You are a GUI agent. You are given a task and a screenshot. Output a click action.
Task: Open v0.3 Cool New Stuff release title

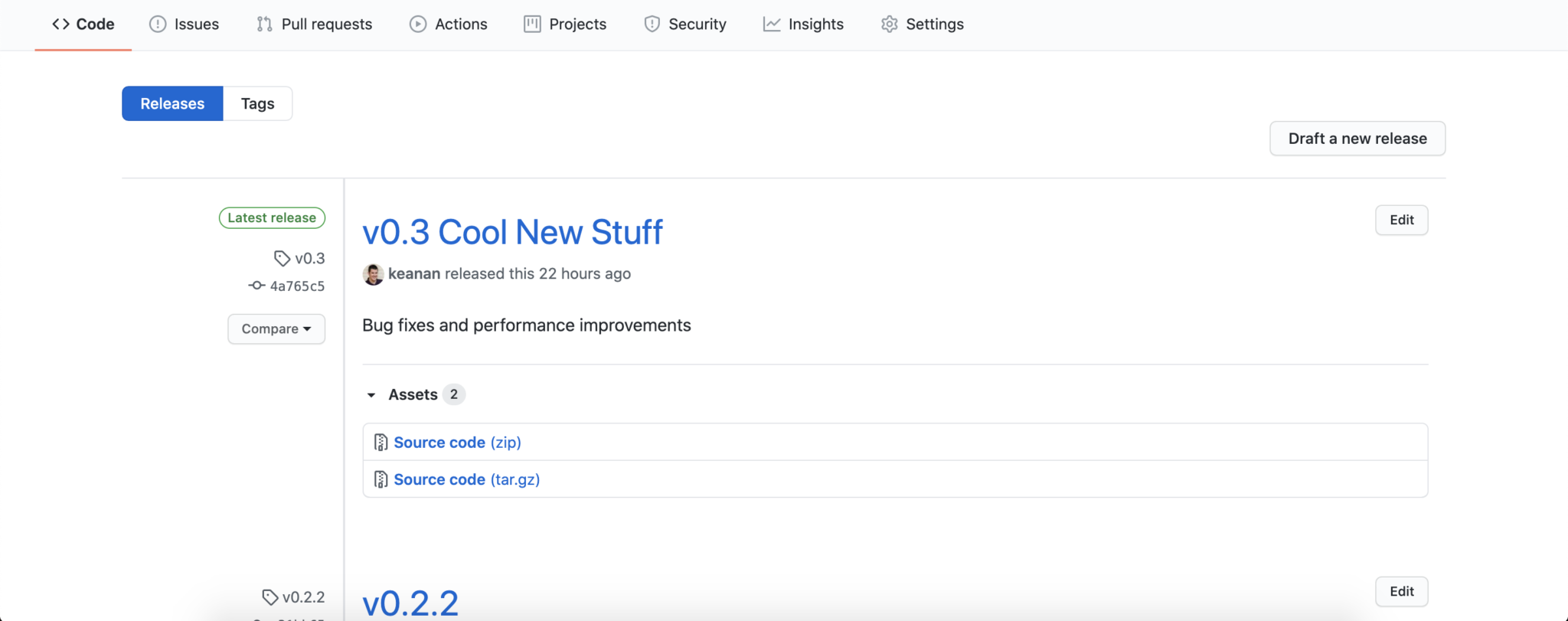click(x=512, y=232)
